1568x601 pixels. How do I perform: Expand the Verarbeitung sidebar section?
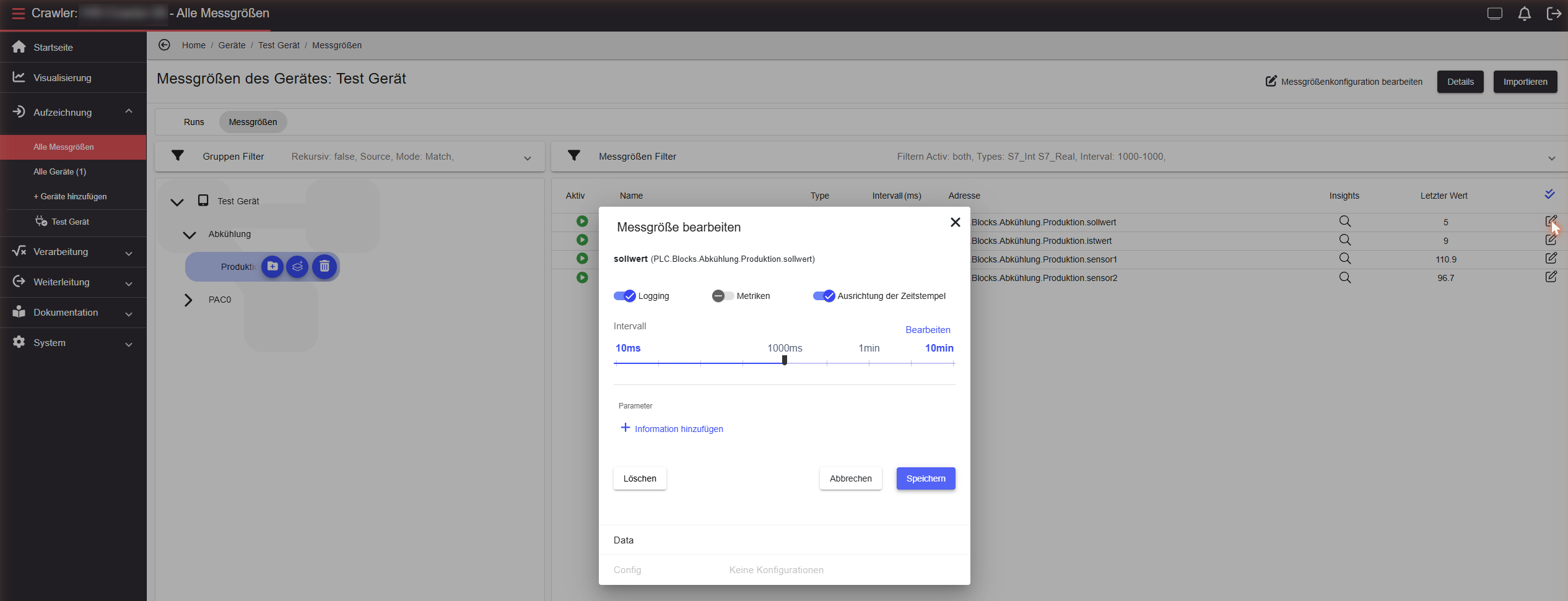[129, 253]
